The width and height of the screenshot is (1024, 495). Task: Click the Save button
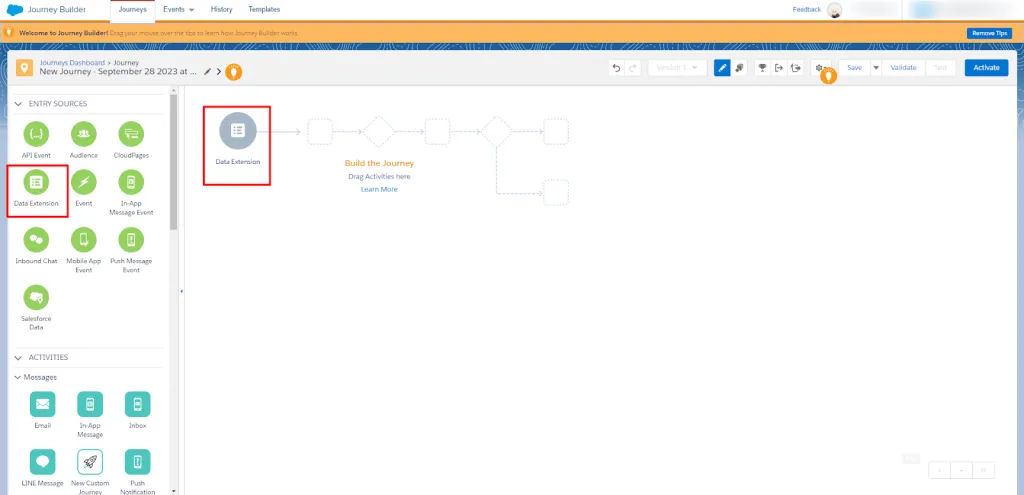(854, 68)
